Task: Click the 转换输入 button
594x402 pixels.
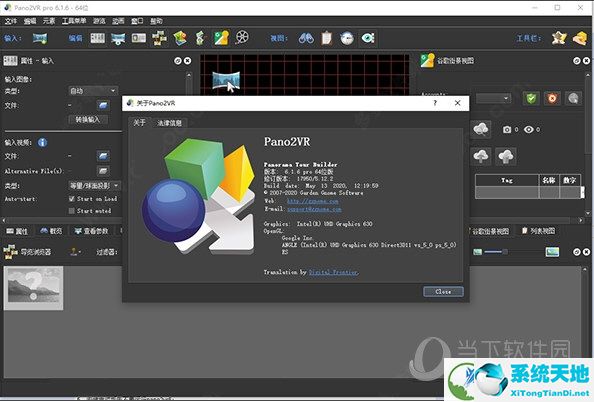Action: coord(88,120)
